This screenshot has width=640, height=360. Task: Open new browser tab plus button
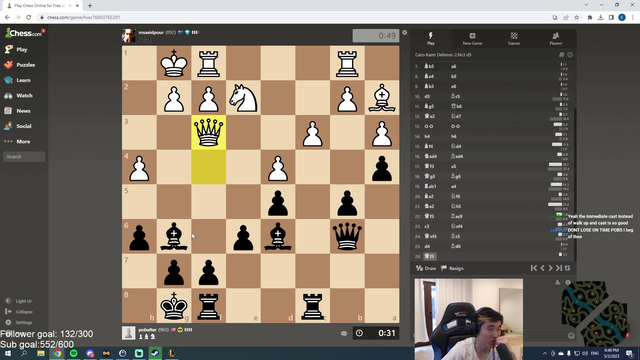click(90, 6)
